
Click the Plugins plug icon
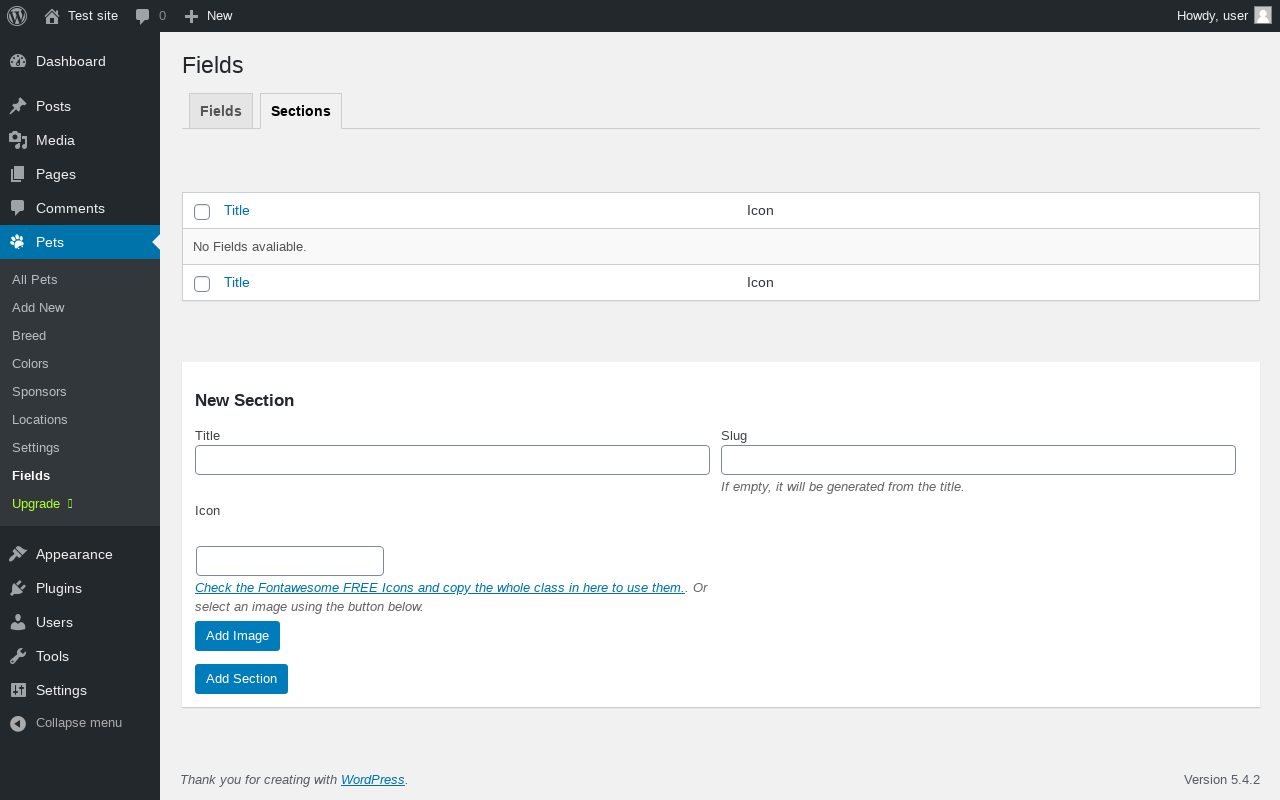[x=18, y=588]
